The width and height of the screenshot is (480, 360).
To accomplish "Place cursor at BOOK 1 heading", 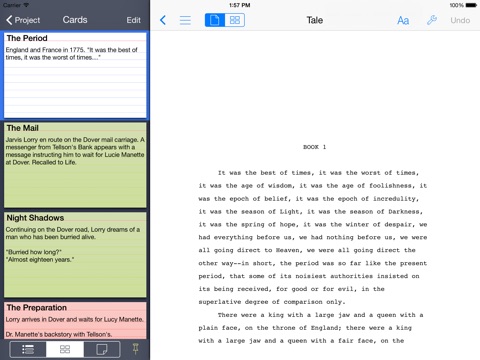I will (x=314, y=147).
